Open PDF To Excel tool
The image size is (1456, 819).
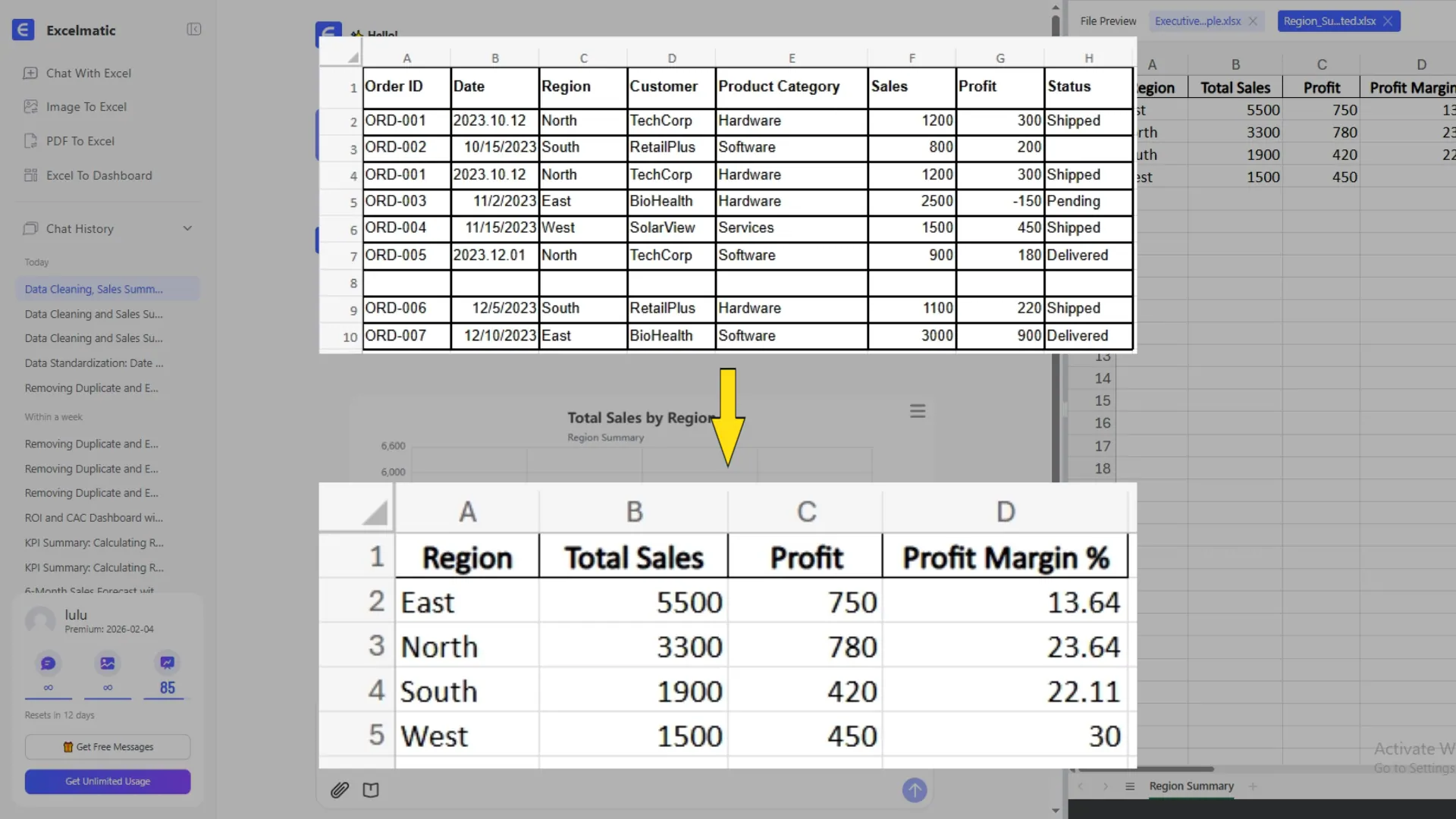[80, 141]
